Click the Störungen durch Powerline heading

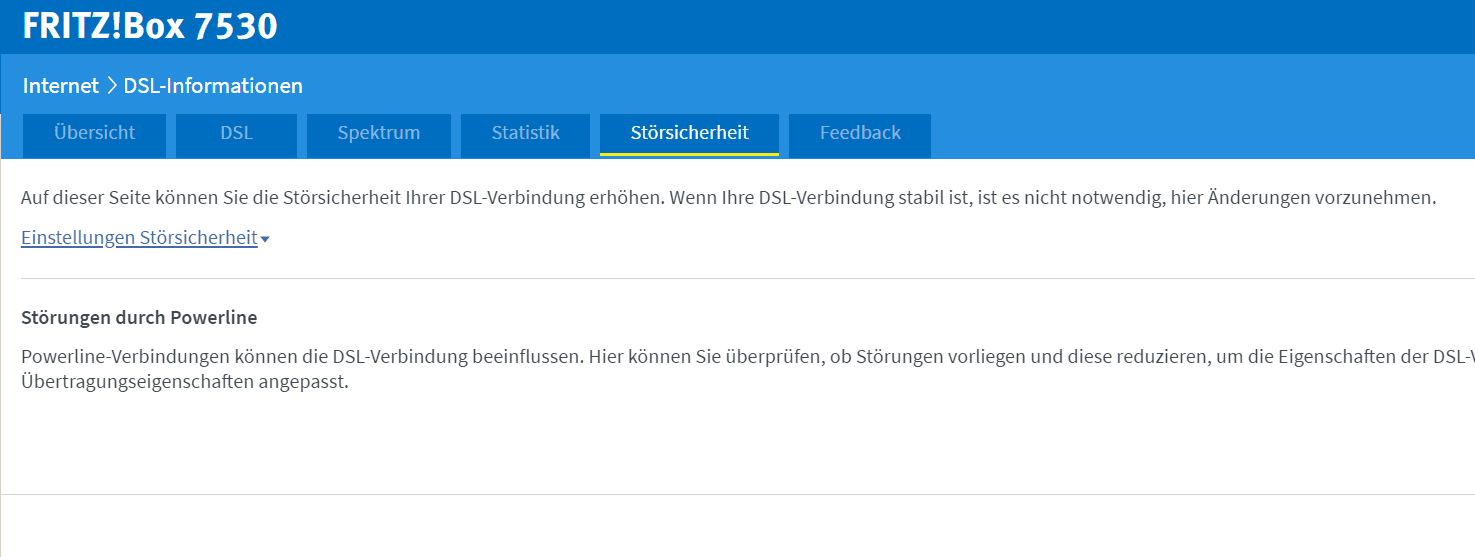139,318
